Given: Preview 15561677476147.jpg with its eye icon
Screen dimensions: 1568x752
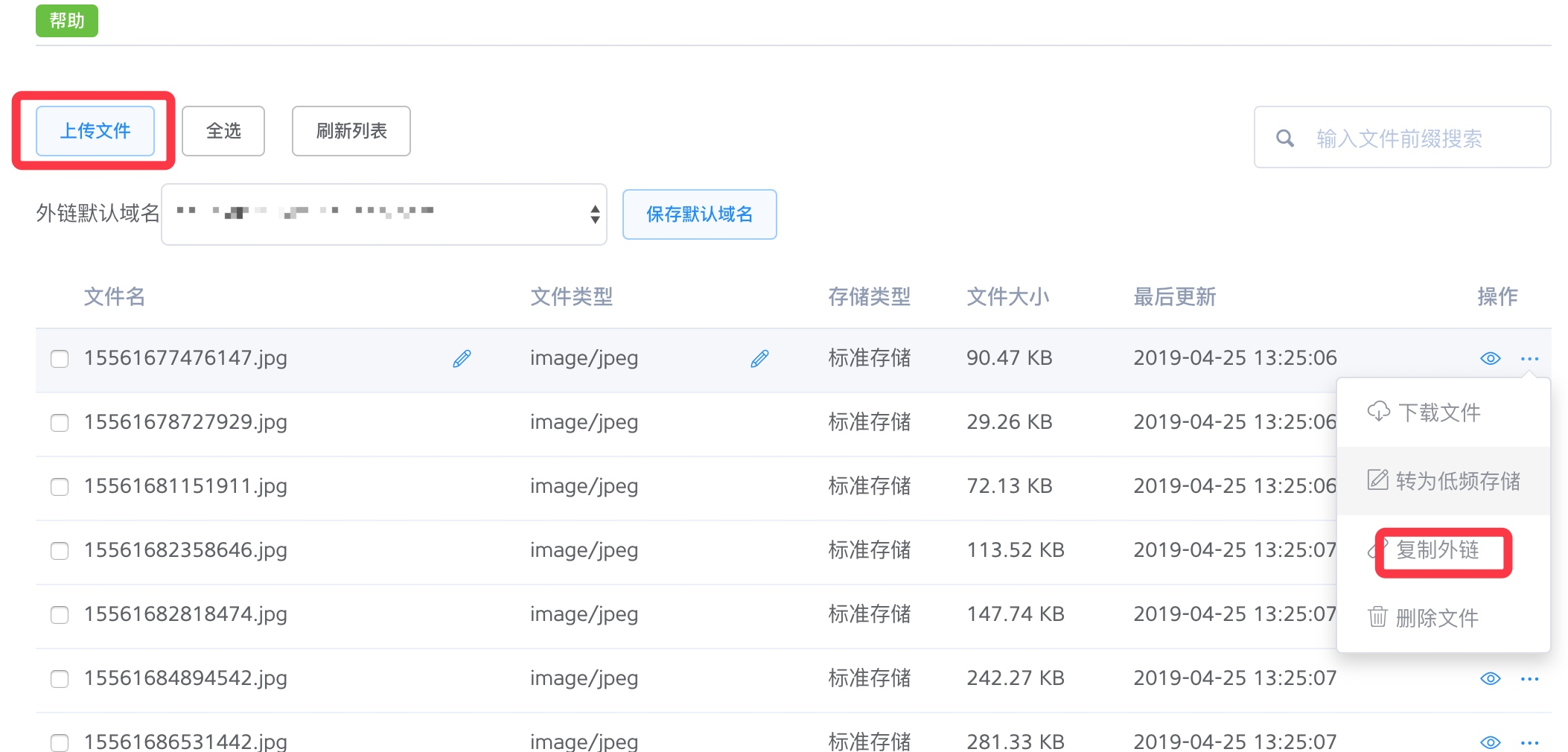Looking at the screenshot, I should (x=1490, y=359).
